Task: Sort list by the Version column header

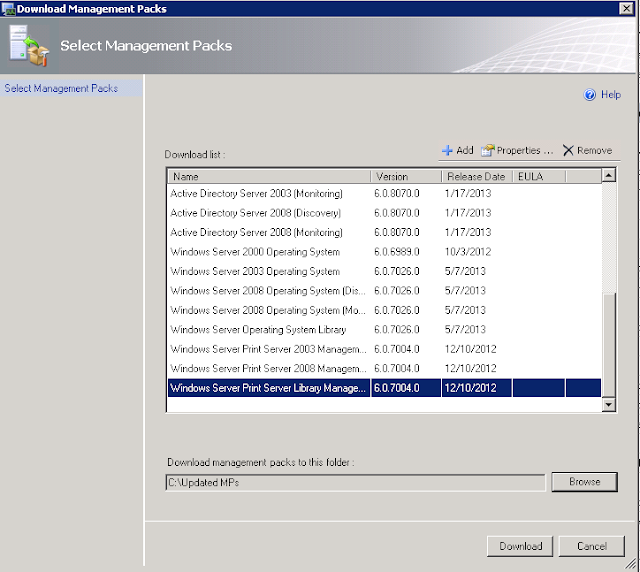Action: 406,176
